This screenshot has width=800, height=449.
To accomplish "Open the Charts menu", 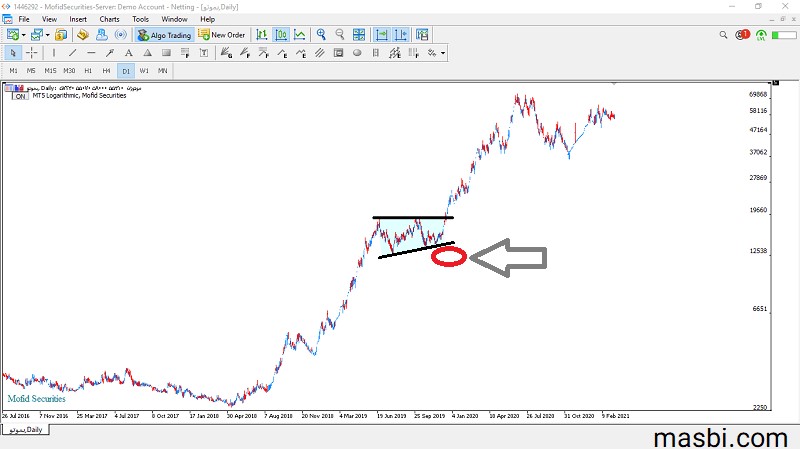I will tap(109, 19).
